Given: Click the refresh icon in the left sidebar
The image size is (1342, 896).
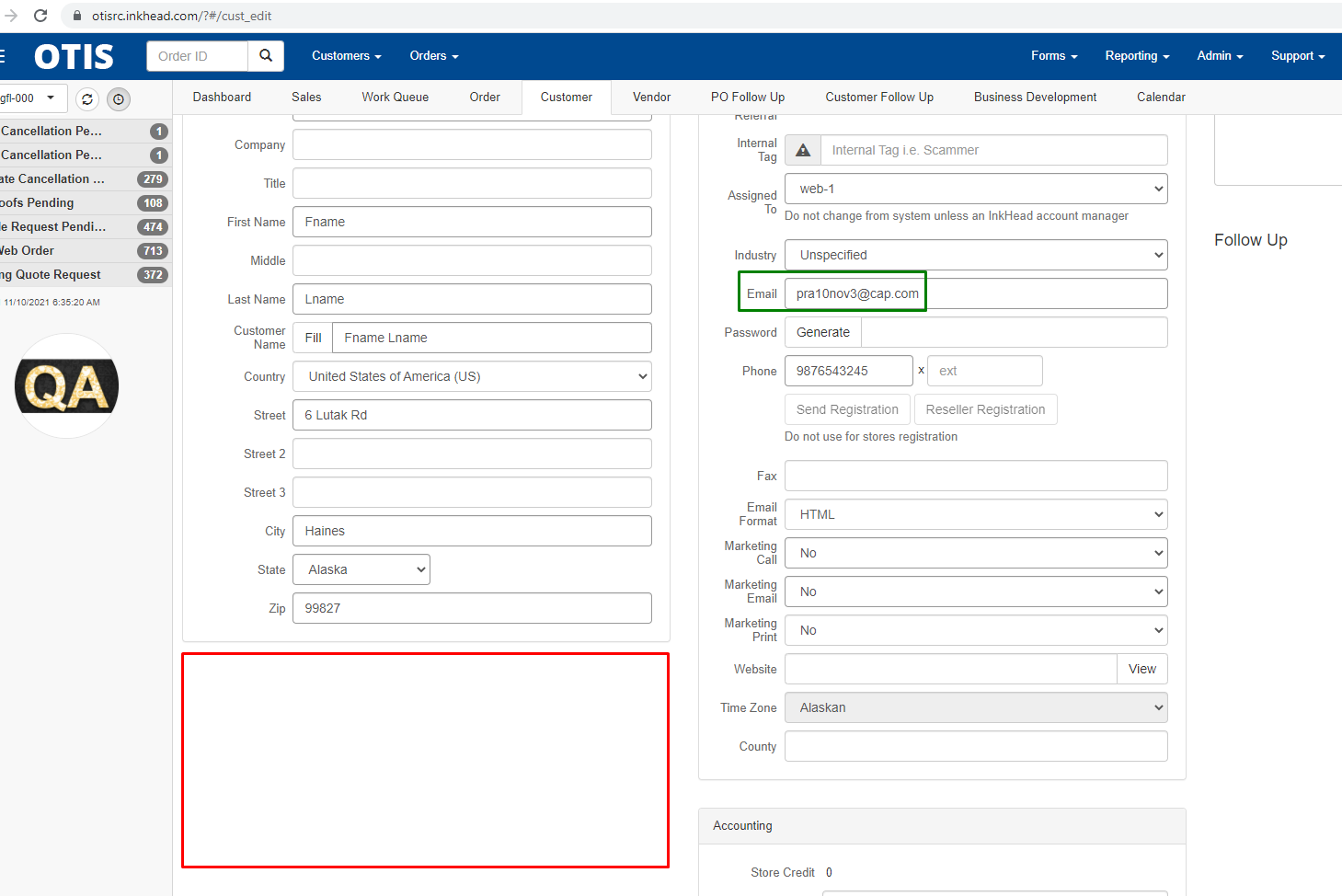Looking at the screenshot, I should pyautogui.click(x=87, y=99).
